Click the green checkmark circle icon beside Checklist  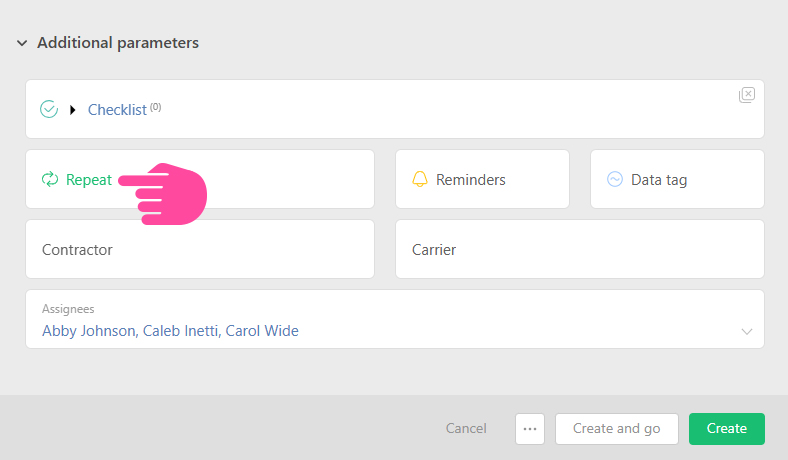coord(49,110)
